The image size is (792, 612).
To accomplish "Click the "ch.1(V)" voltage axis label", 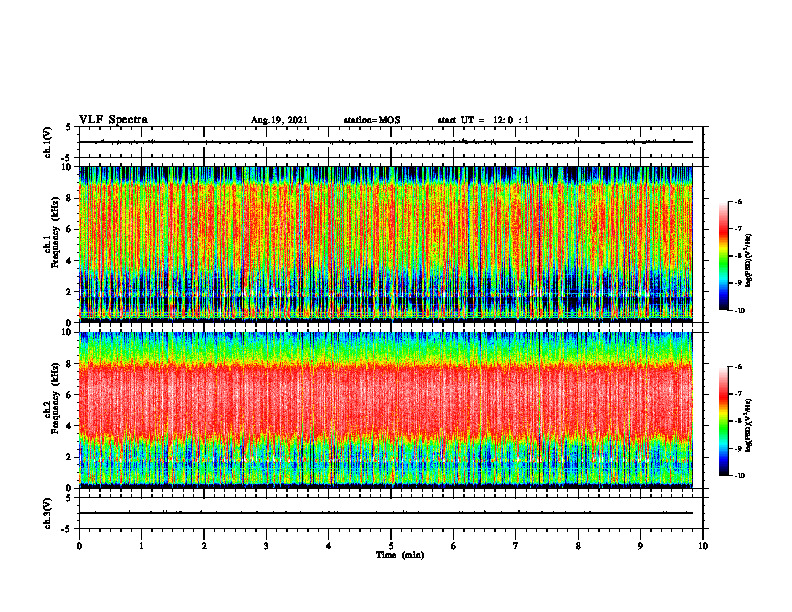I will [x=48, y=142].
